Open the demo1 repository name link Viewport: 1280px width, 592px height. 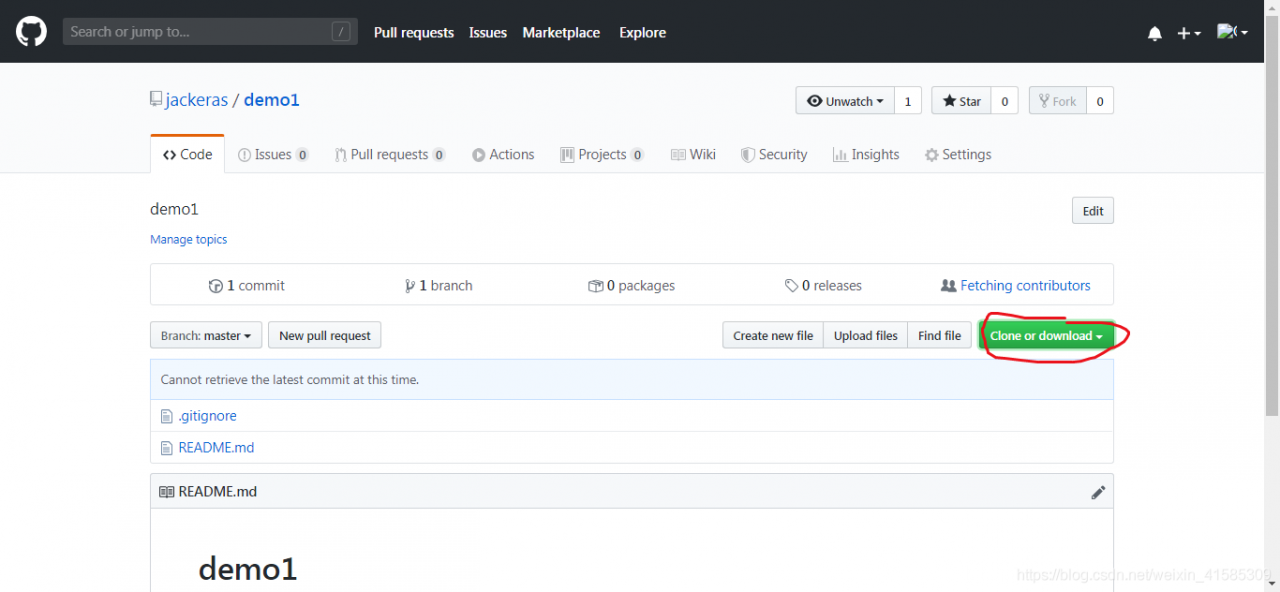[272, 100]
